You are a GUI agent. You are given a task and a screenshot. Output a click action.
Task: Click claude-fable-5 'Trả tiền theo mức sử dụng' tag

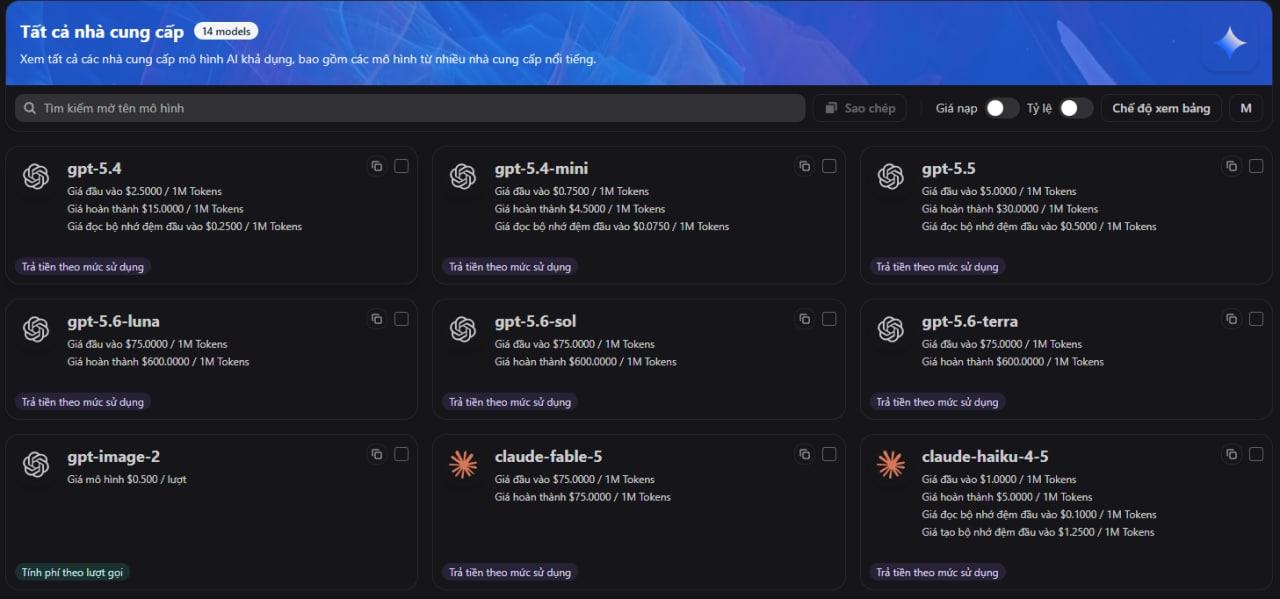[x=510, y=573]
